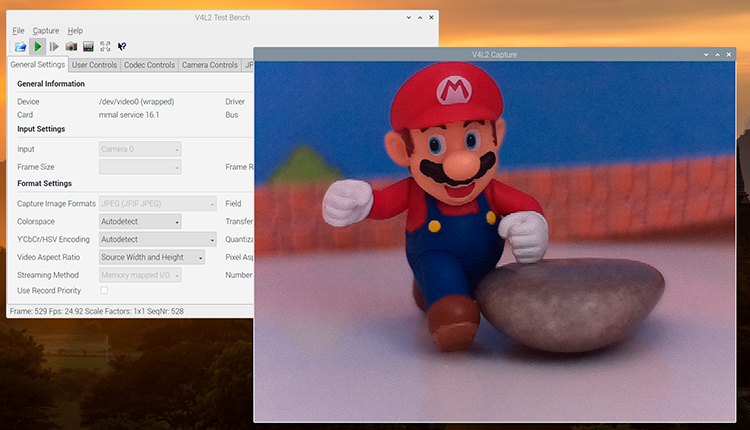Click the step frame icon

tap(54, 46)
